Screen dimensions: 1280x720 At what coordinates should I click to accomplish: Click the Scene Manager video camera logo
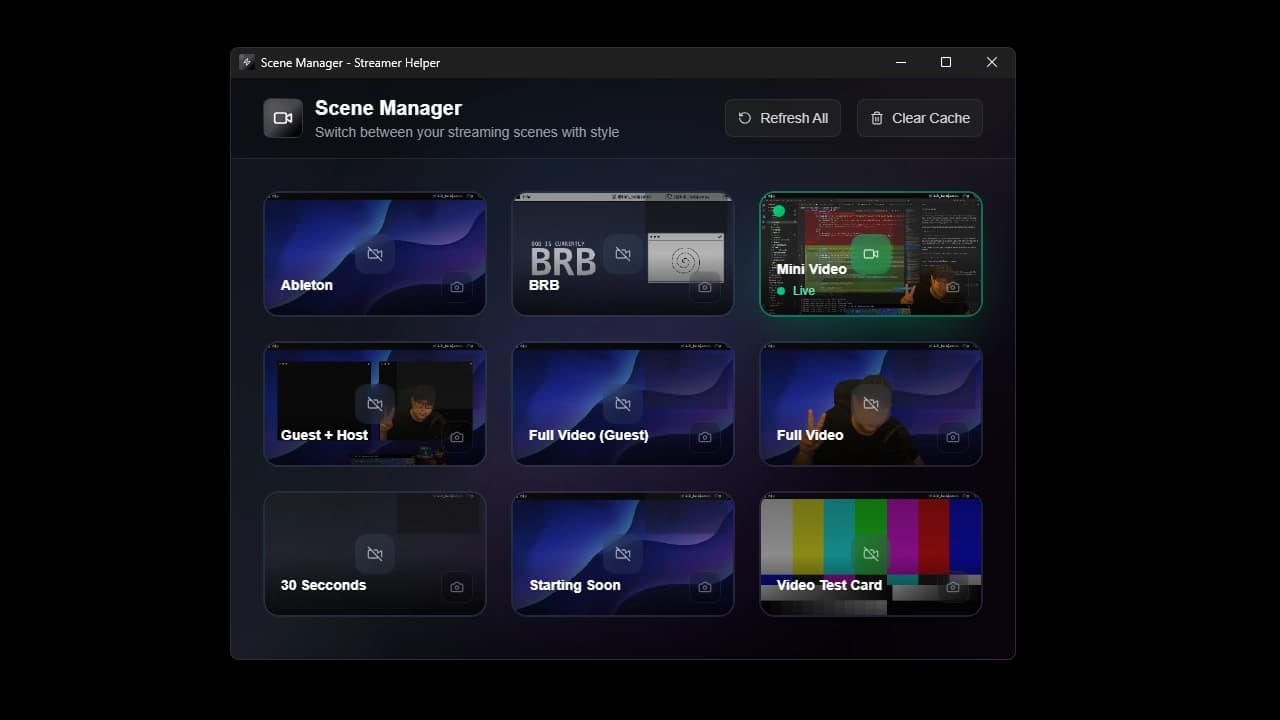pyautogui.click(x=283, y=118)
